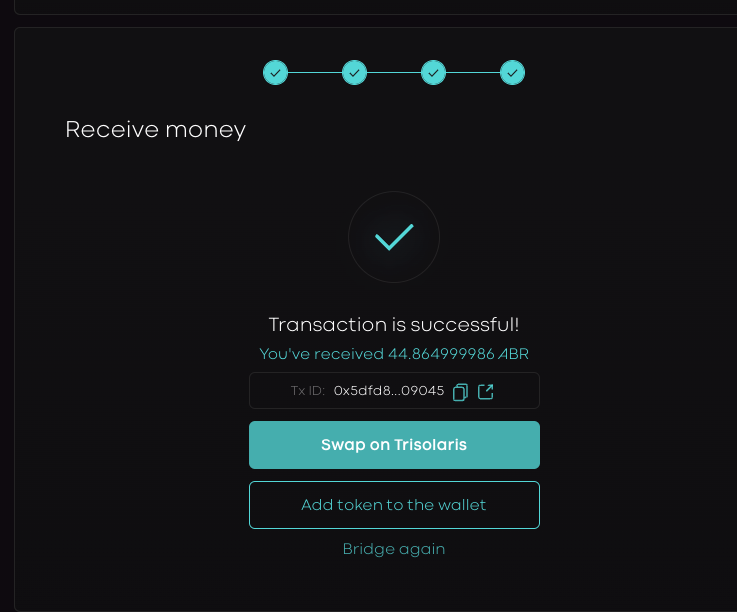Click progress line between steps three and four
Screen dimensions: 737x612
[x=473, y=72]
